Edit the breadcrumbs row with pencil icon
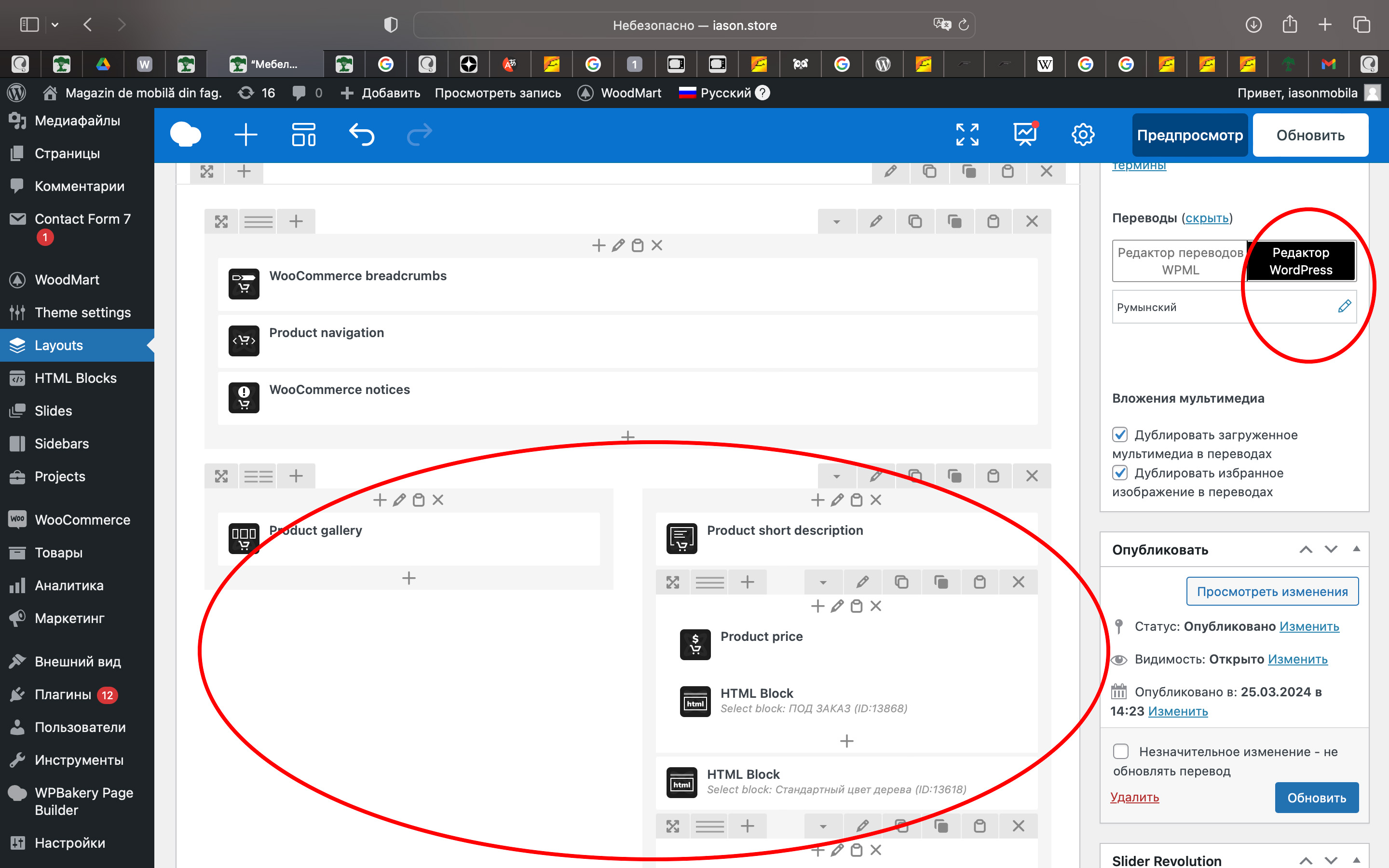 click(x=876, y=221)
